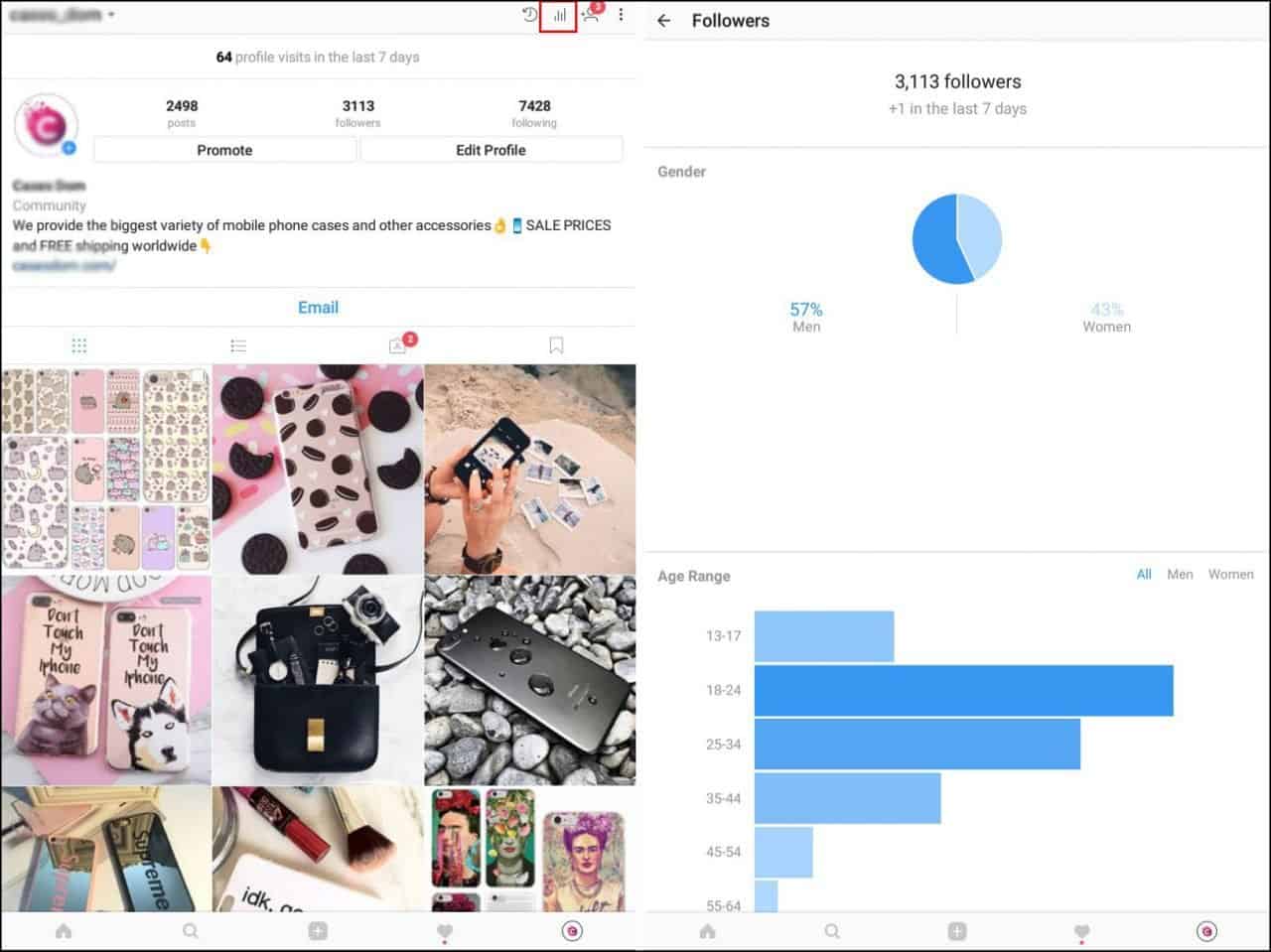Open the saved posts bookmark icon
This screenshot has height=952, width=1271.
556,344
